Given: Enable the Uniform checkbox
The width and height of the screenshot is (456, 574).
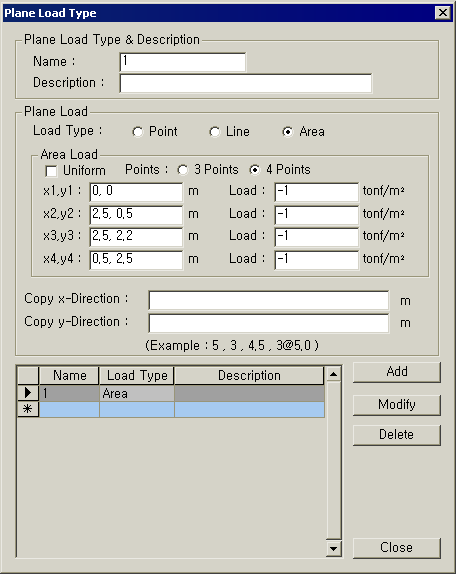Looking at the screenshot, I should tap(51, 171).
